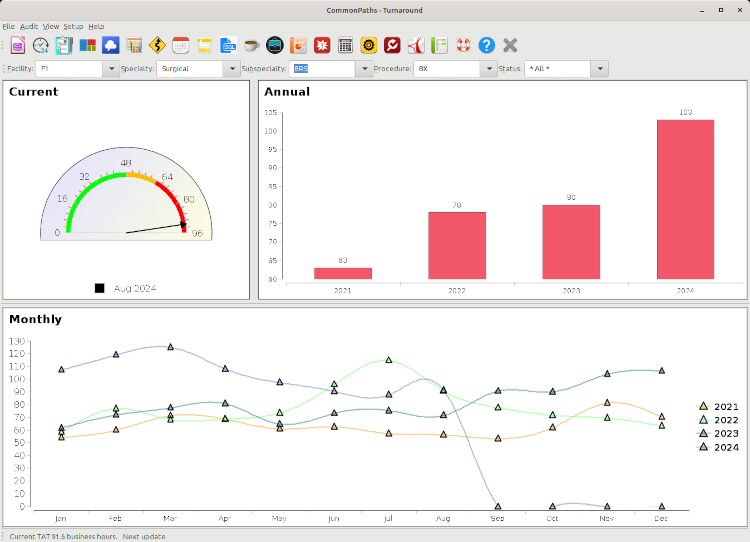The width and height of the screenshot is (750, 542).
Task: Click the 24-hour clock toolbar icon
Action: pyautogui.click(x=40, y=45)
